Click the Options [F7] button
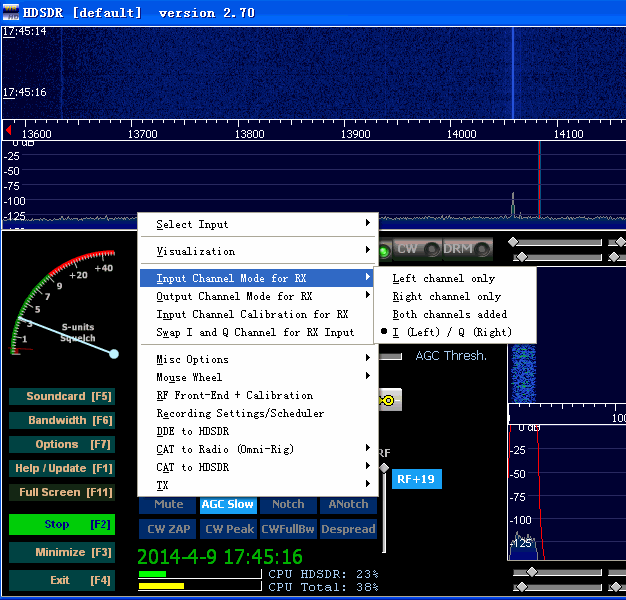Viewport: 626px width, 600px height. pyautogui.click(x=62, y=444)
